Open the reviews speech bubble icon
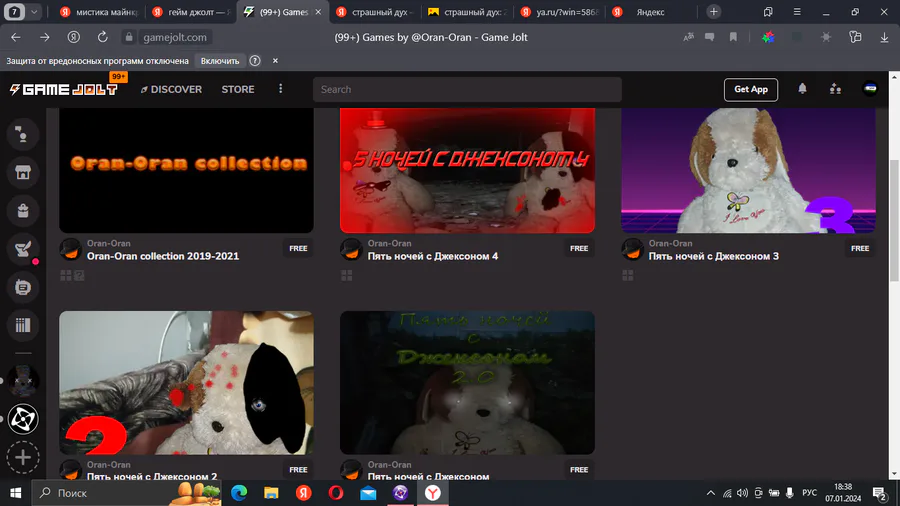This screenshot has height=506, width=900. click(710, 37)
